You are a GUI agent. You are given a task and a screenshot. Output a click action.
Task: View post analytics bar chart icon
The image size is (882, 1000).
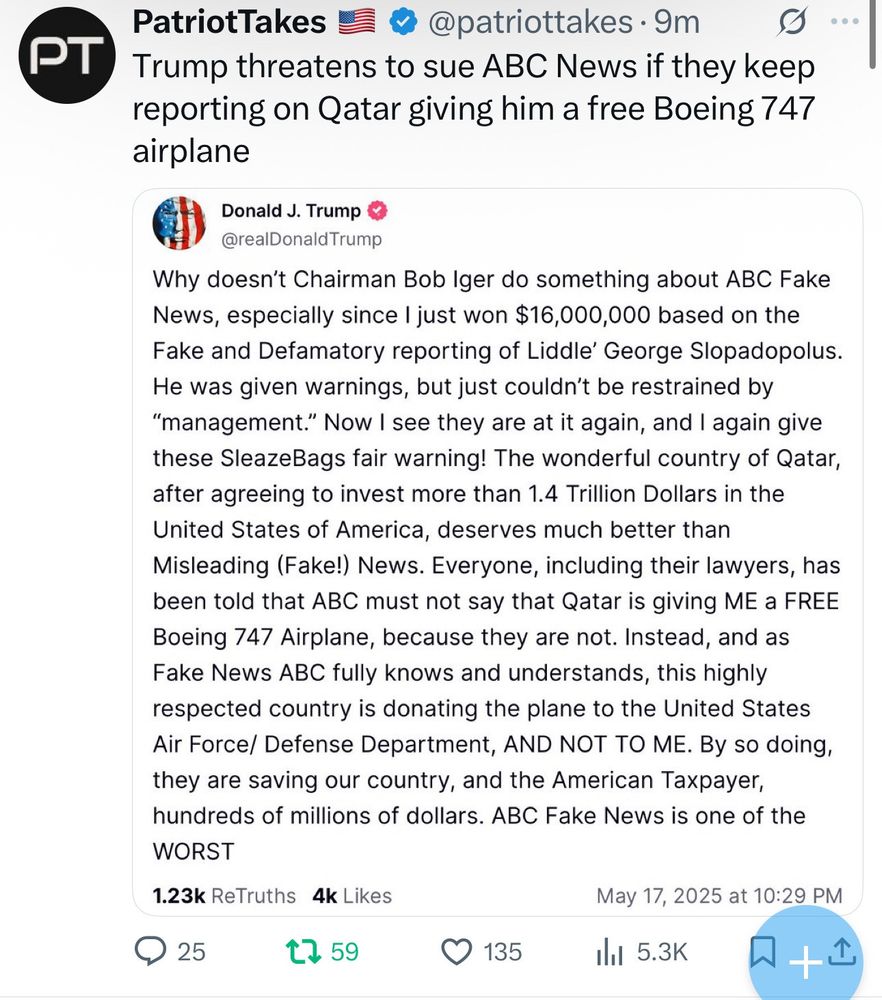coord(609,953)
